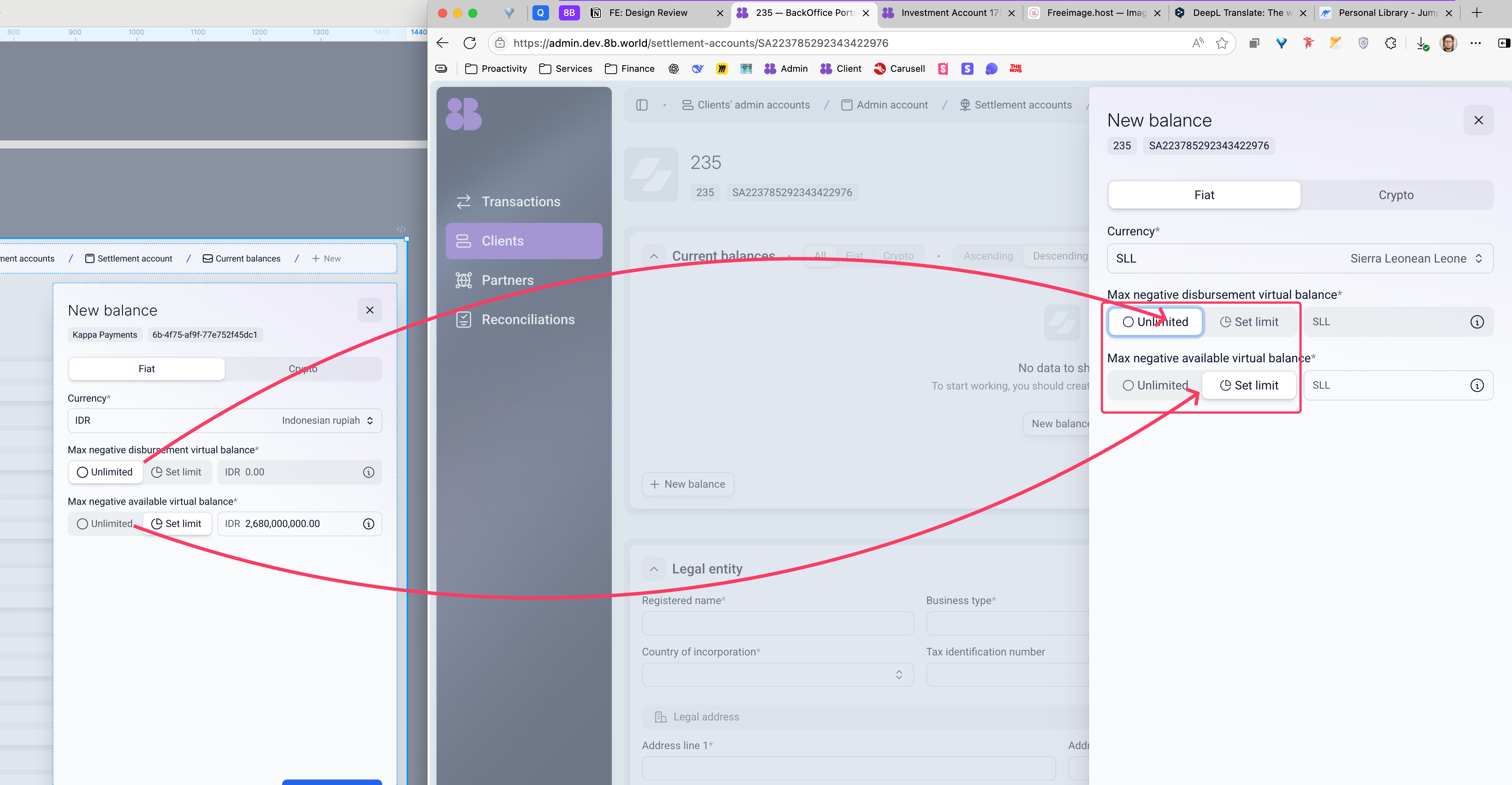Open the Country of incorporation dropdown

(778, 675)
